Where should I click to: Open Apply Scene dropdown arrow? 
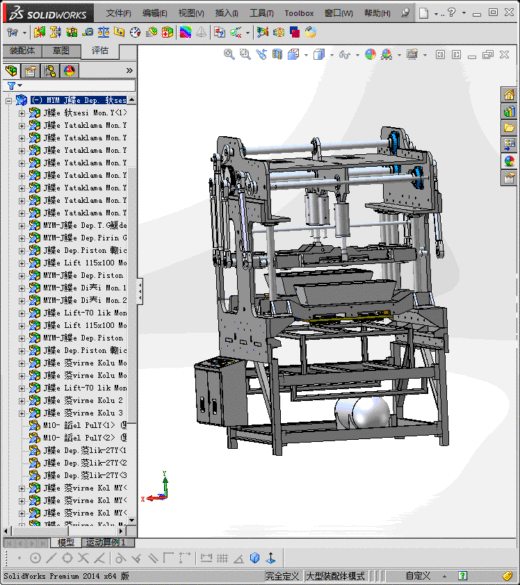tap(399, 55)
